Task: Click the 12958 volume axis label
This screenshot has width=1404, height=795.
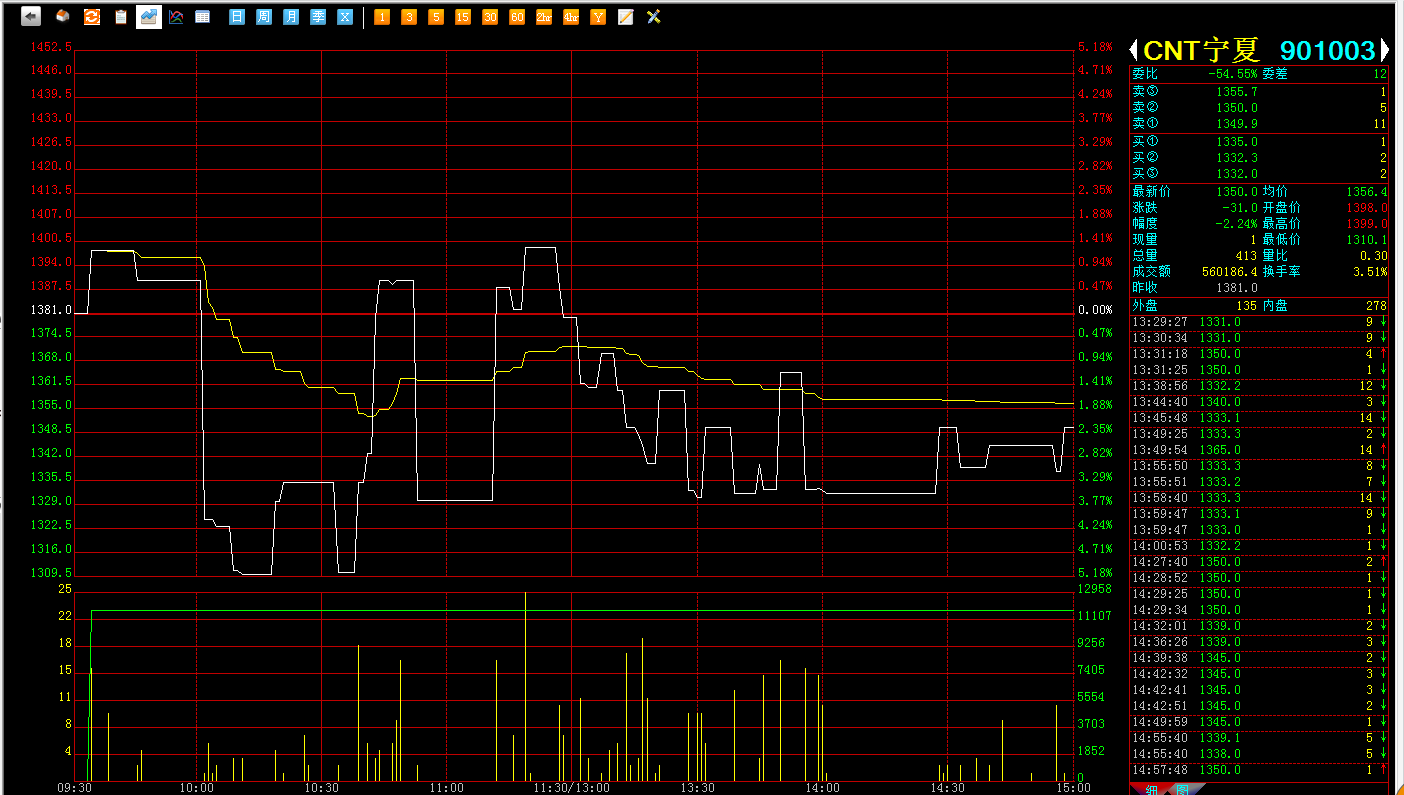Action: 1095,589
